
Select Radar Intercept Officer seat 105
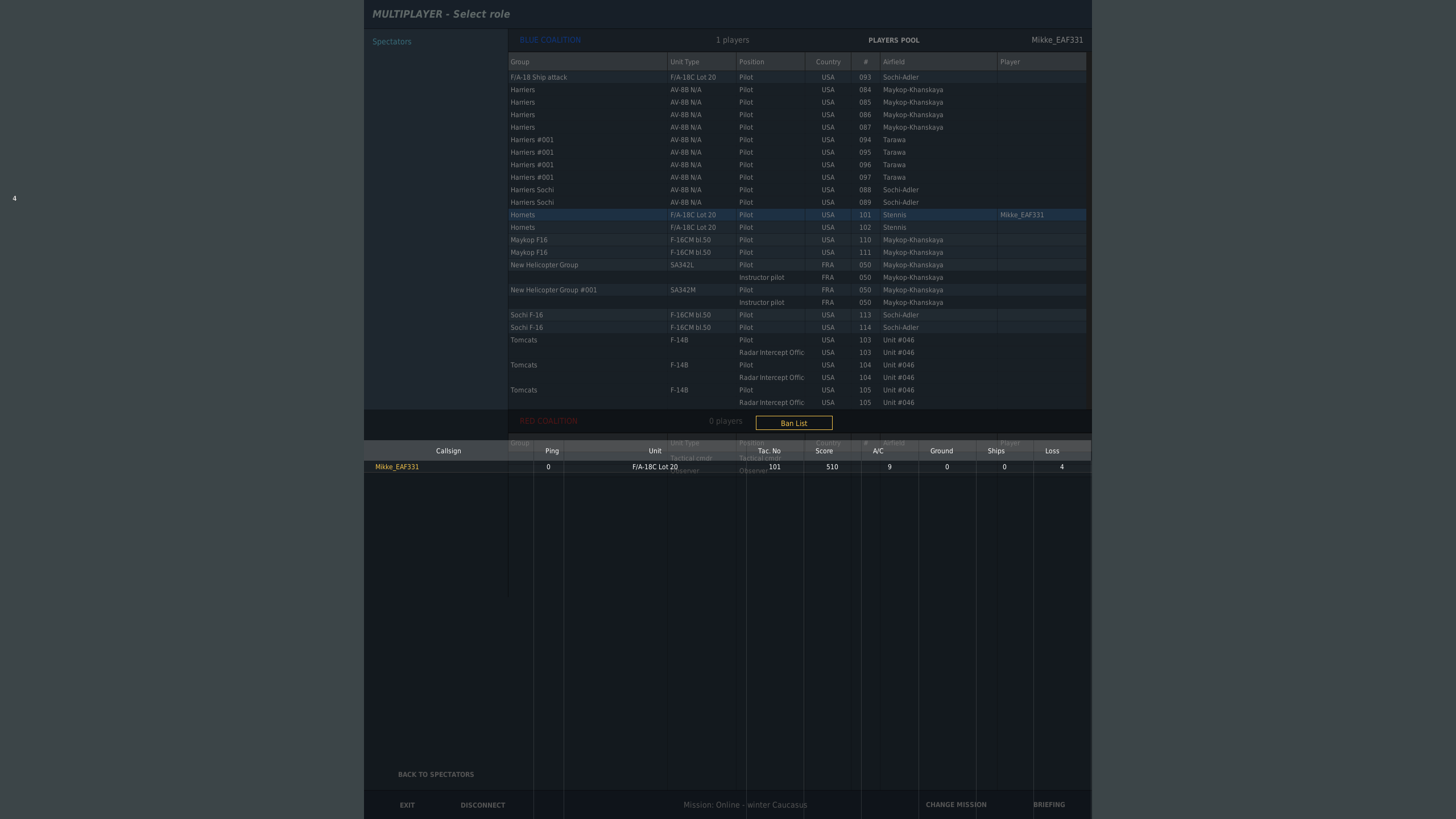797,403
